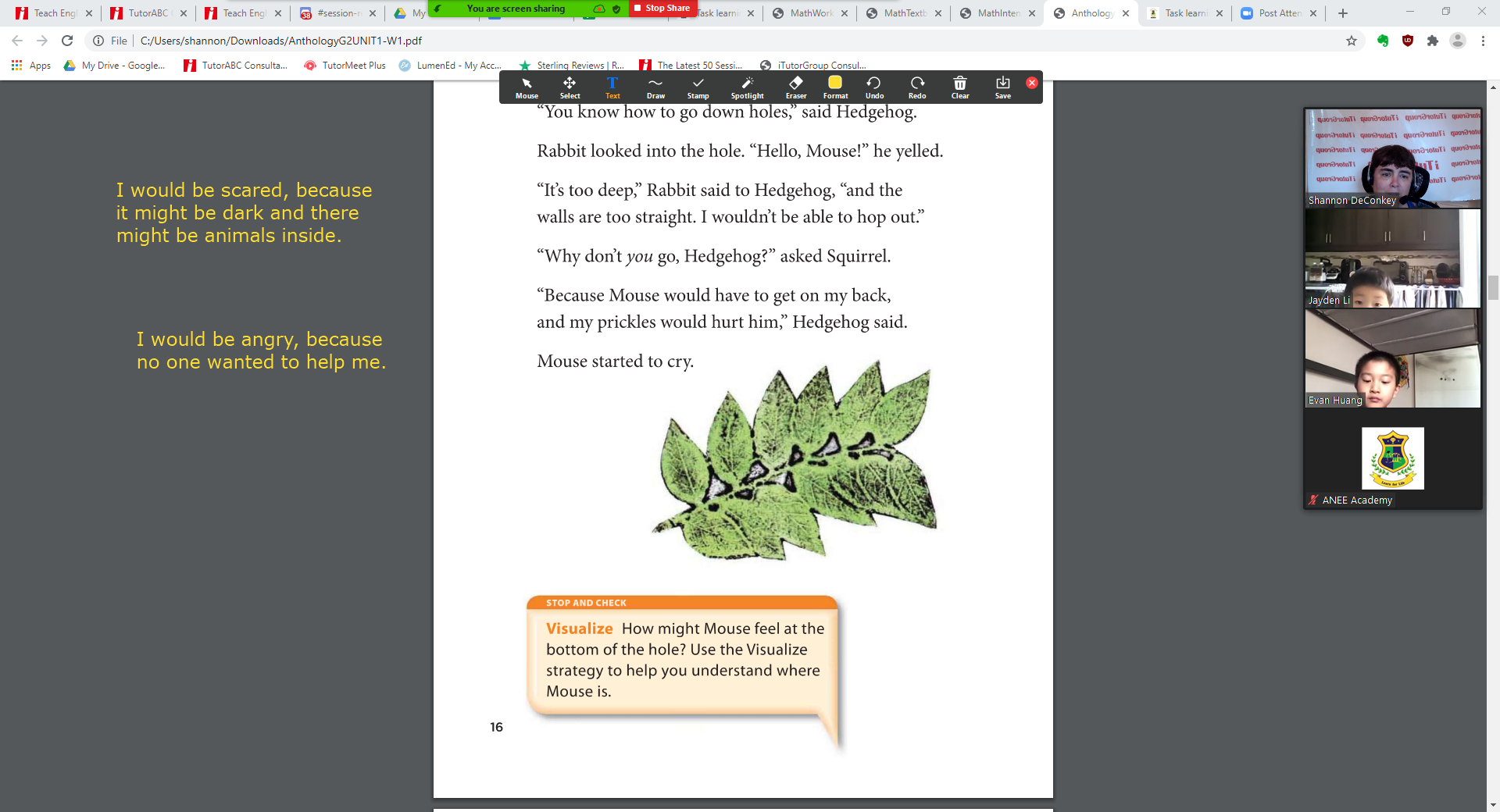
Task: Click the page number 16
Action: [x=496, y=727]
